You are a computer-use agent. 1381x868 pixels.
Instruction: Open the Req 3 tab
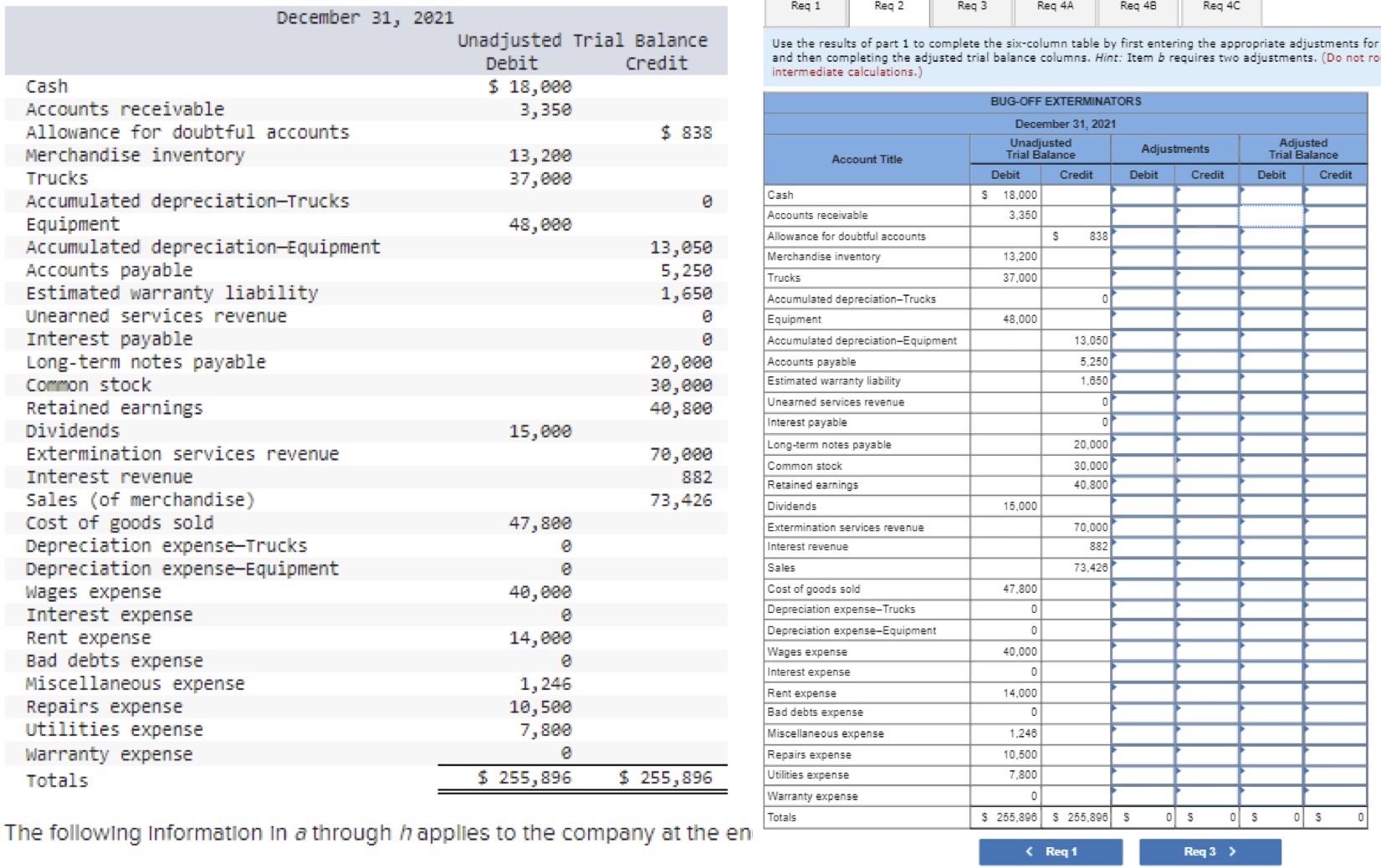pyautogui.click(x=972, y=8)
